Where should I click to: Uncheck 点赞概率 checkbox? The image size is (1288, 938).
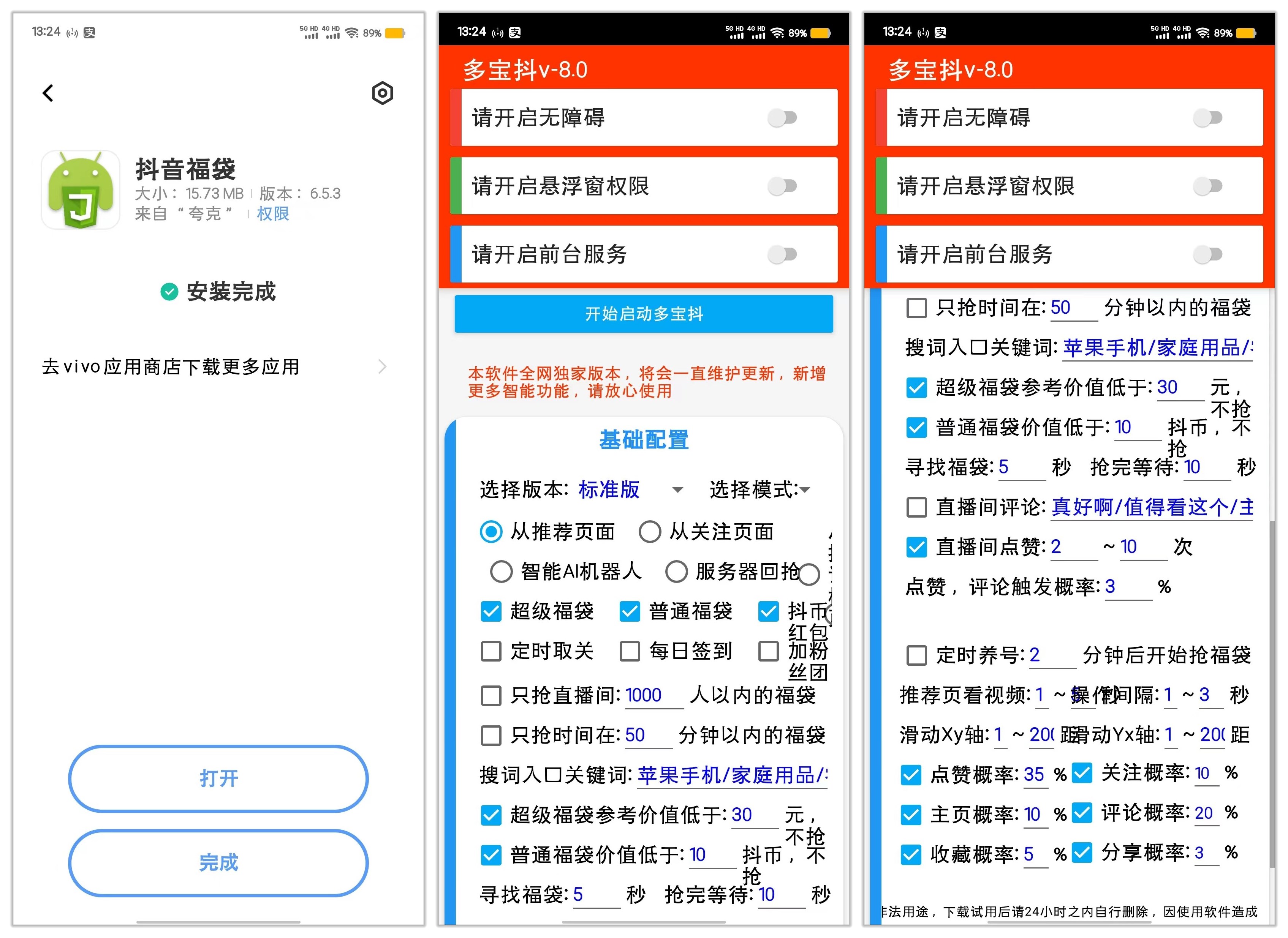911,775
